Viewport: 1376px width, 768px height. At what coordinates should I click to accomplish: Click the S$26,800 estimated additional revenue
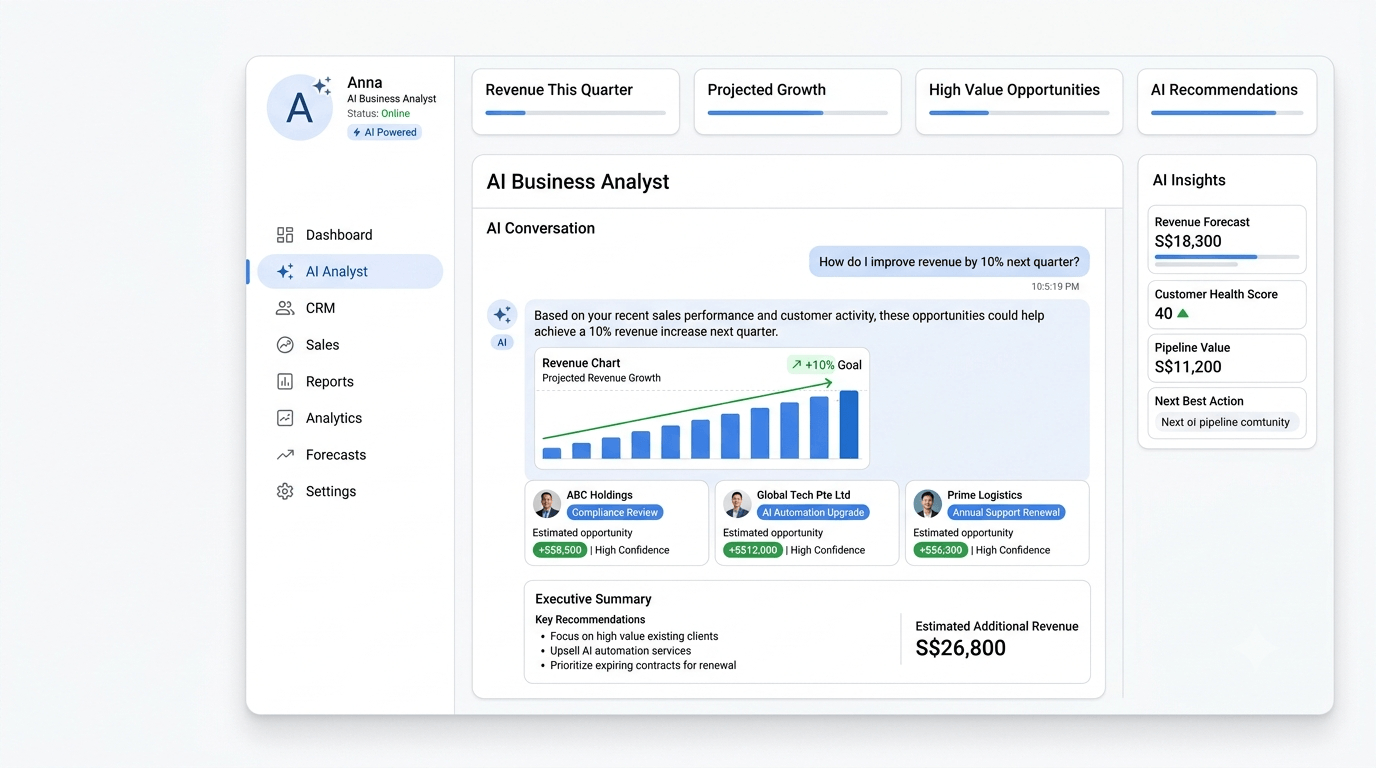(961, 648)
